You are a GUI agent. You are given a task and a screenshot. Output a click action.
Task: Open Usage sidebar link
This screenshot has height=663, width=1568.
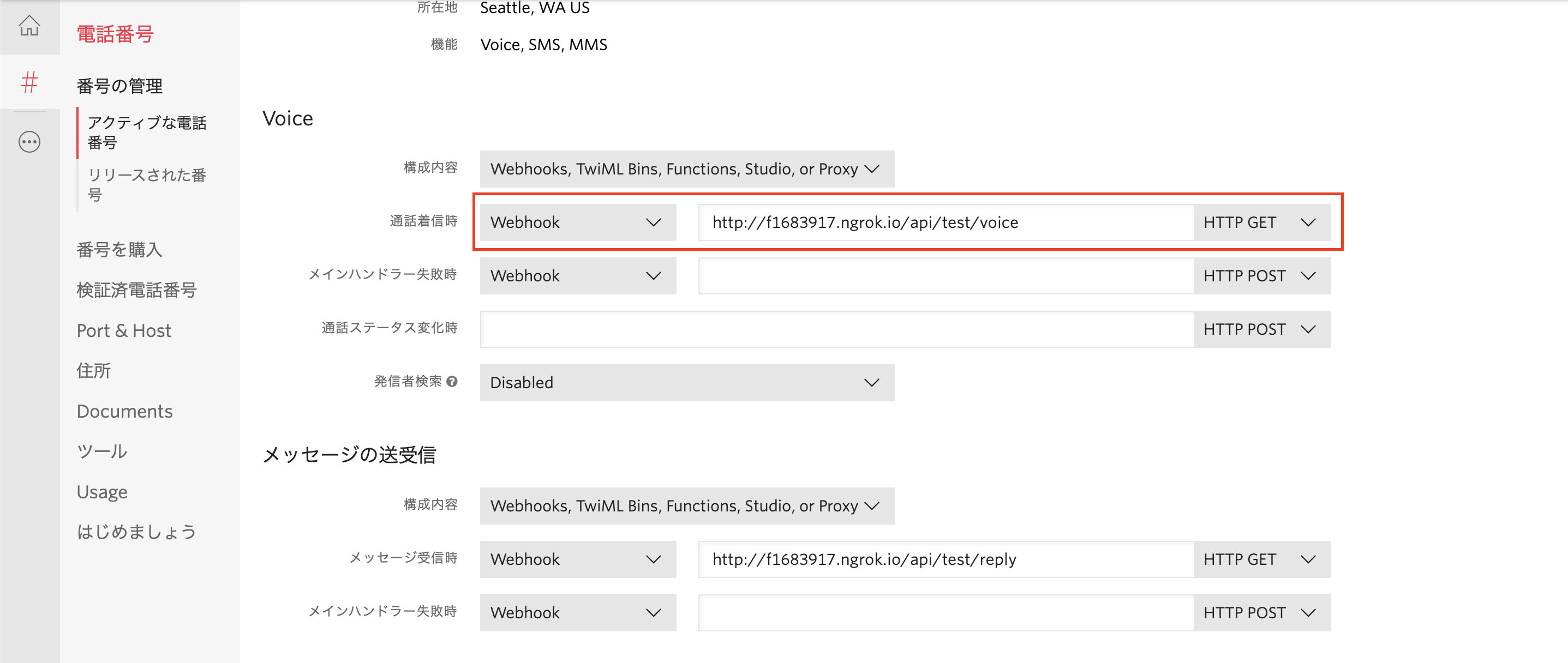coord(102,492)
